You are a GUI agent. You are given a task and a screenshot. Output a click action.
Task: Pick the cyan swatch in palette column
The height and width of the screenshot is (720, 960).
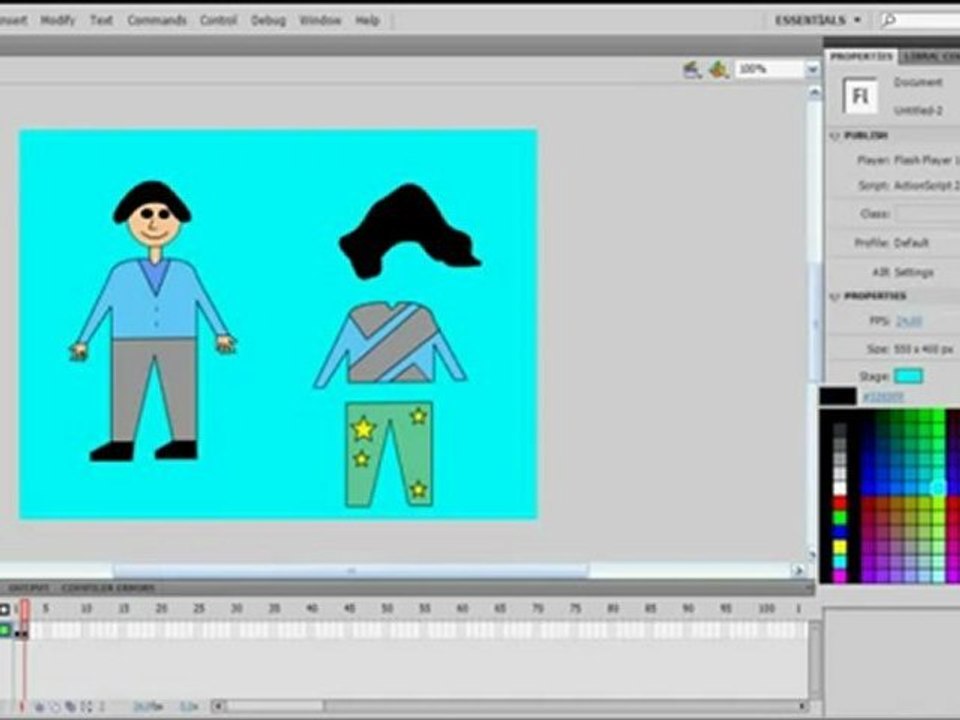click(839, 561)
